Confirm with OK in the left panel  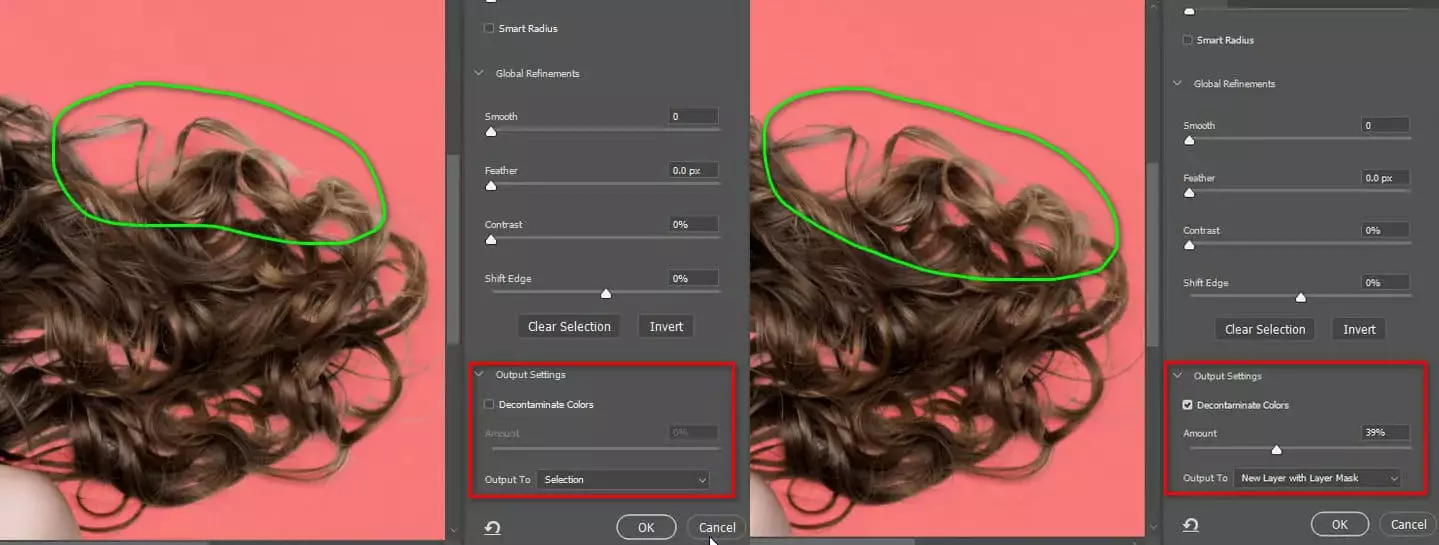646,527
